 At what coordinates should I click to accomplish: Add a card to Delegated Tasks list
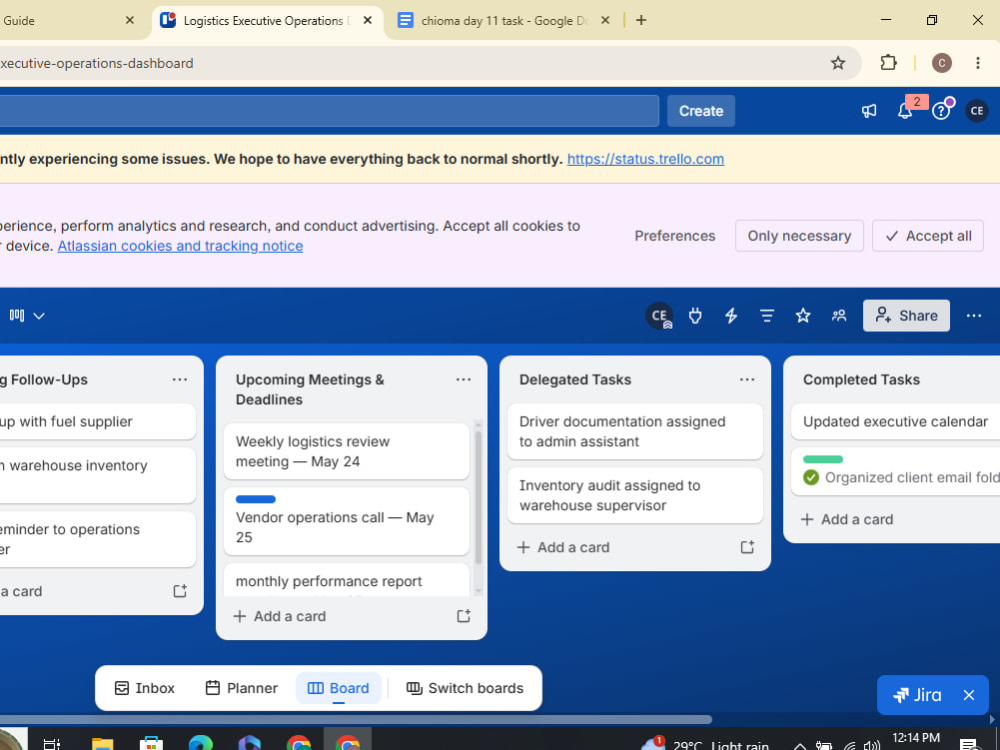[x=564, y=547]
